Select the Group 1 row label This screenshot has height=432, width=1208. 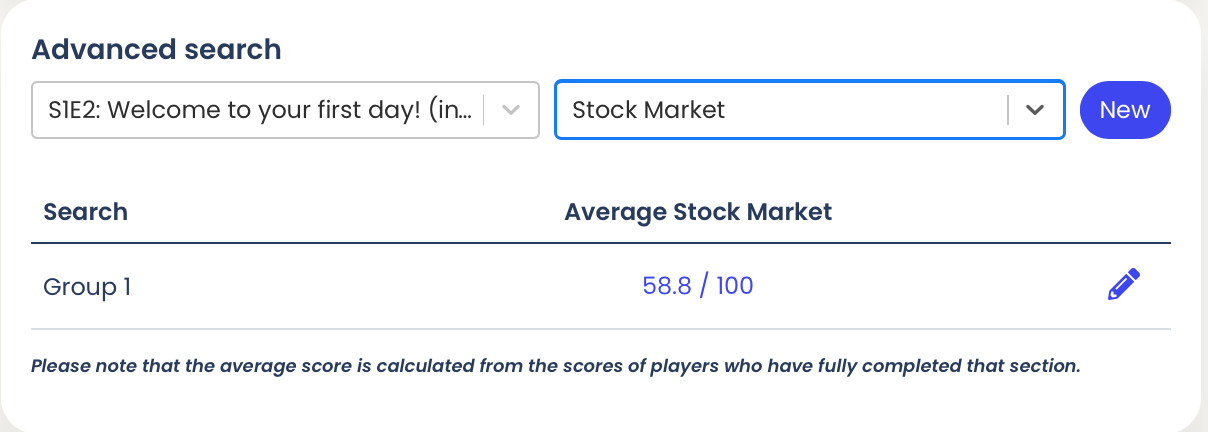pyautogui.click(x=87, y=287)
